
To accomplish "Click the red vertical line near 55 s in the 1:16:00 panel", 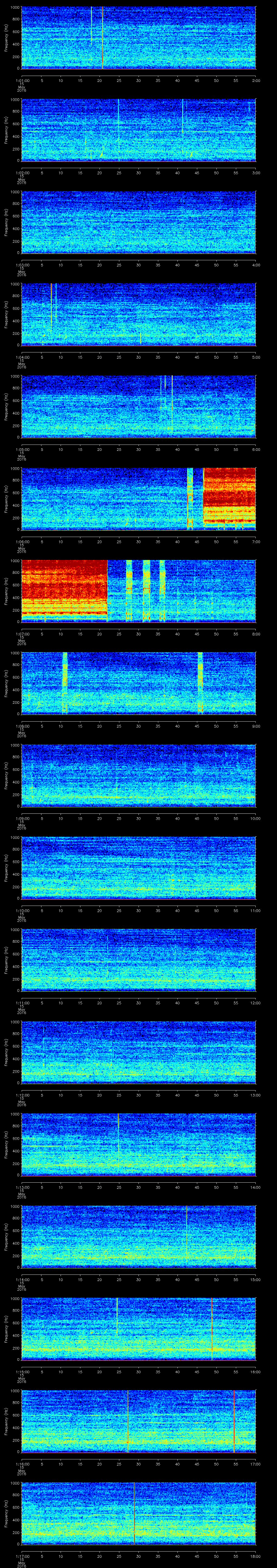I will point(234,1421).
